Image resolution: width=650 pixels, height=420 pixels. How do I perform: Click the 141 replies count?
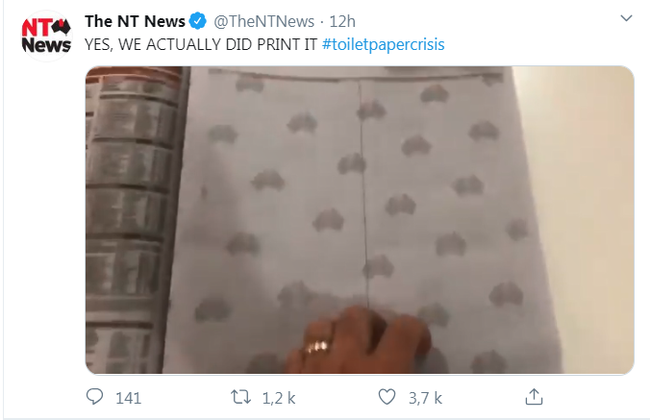click(128, 398)
